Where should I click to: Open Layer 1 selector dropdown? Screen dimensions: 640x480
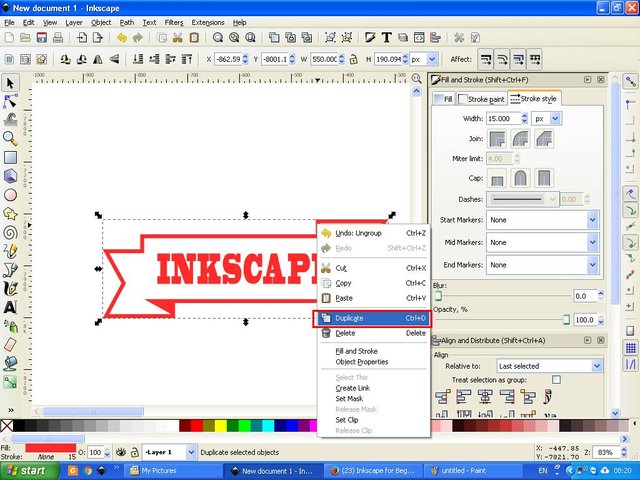pos(169,452)
